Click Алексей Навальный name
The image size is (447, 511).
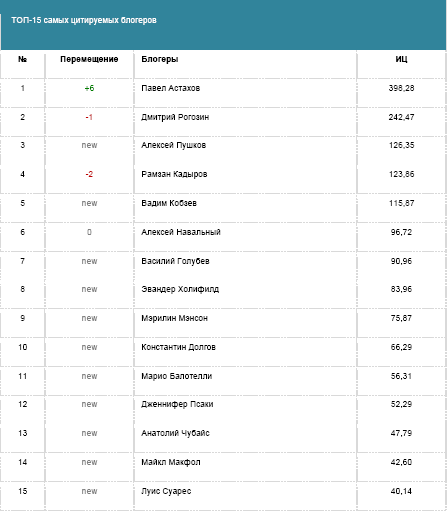click(x=181, y=232)
